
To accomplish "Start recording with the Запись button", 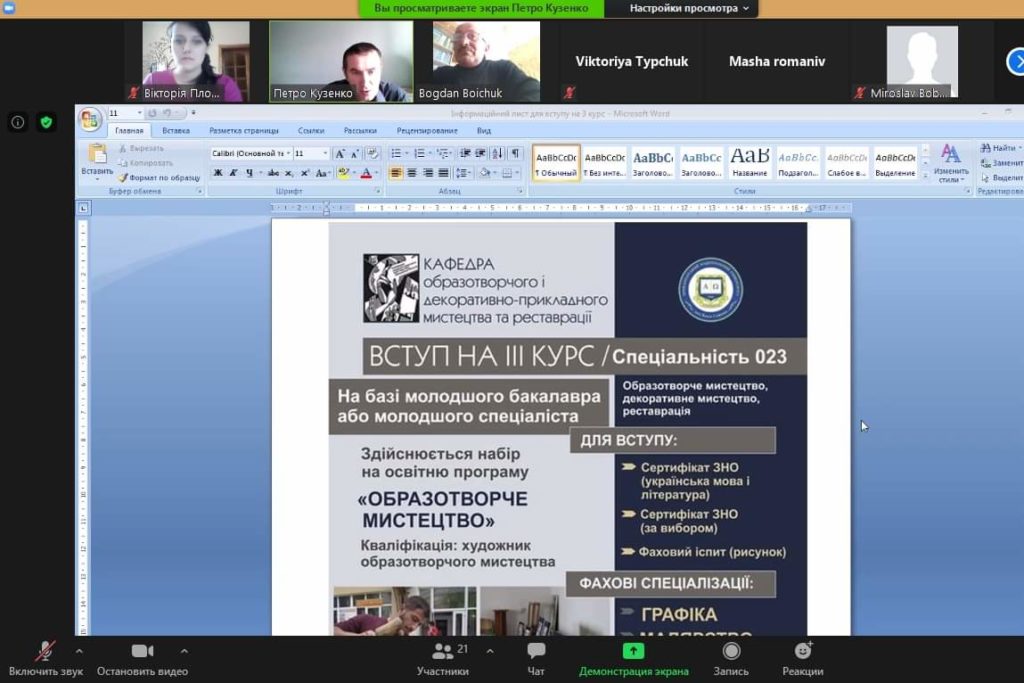I will click(731, 658).
